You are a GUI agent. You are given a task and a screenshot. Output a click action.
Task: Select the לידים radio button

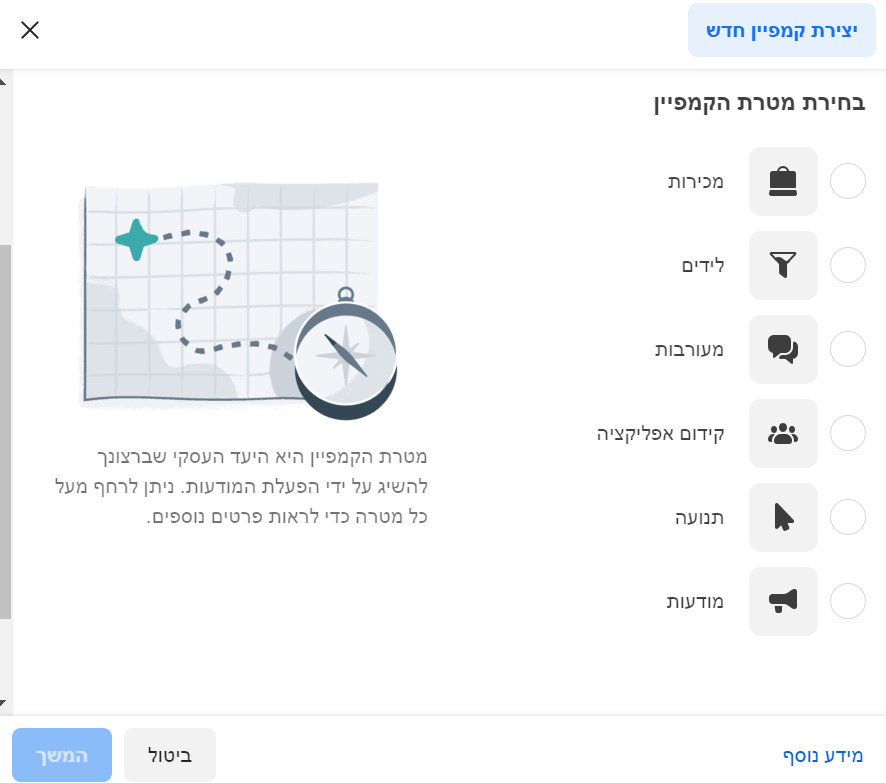[848, 266]
